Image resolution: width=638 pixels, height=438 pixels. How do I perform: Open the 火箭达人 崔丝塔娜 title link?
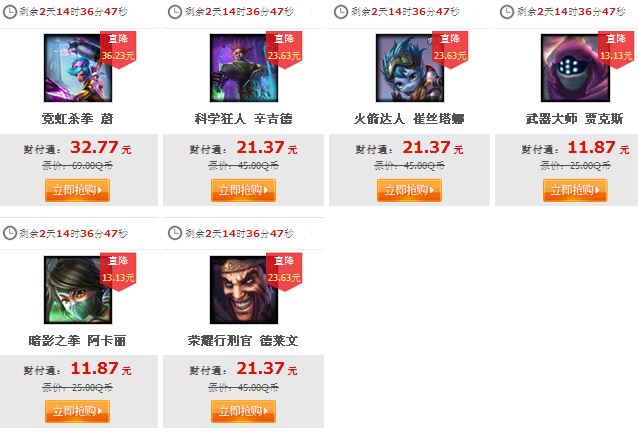tap(409, 119)
